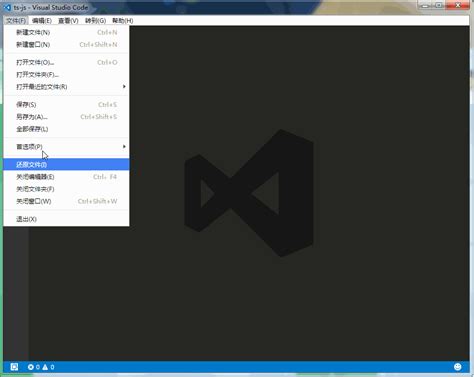Open the 文件(F) menu
474x377 pixels.
coord(16,21)
